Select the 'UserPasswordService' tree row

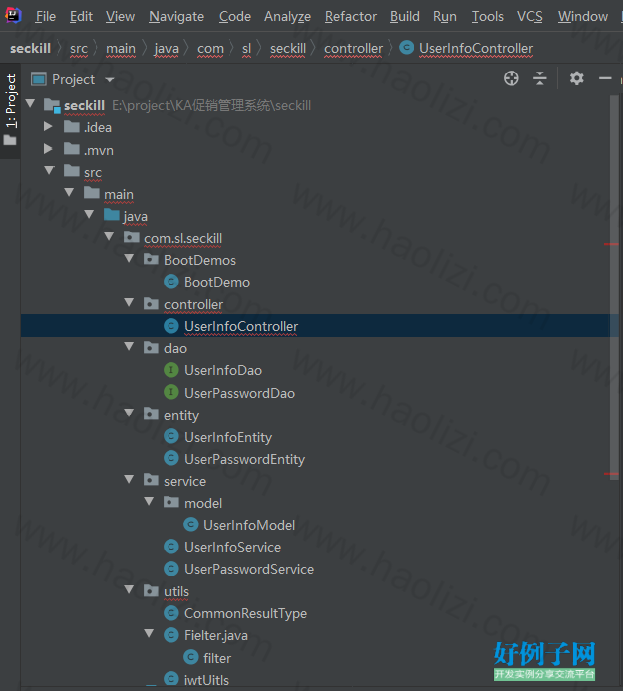[x=319, y=569]
